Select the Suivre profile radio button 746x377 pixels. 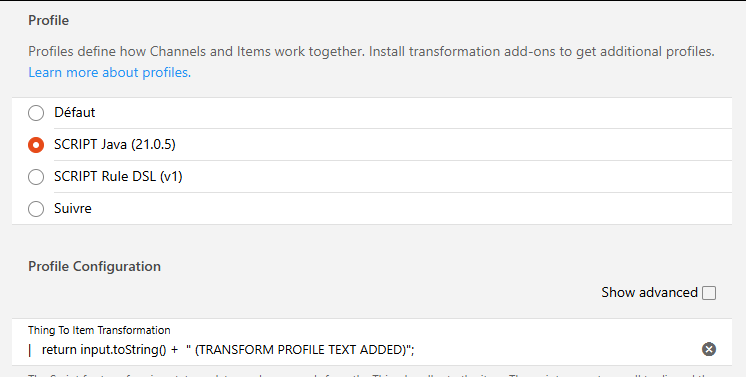36,208
